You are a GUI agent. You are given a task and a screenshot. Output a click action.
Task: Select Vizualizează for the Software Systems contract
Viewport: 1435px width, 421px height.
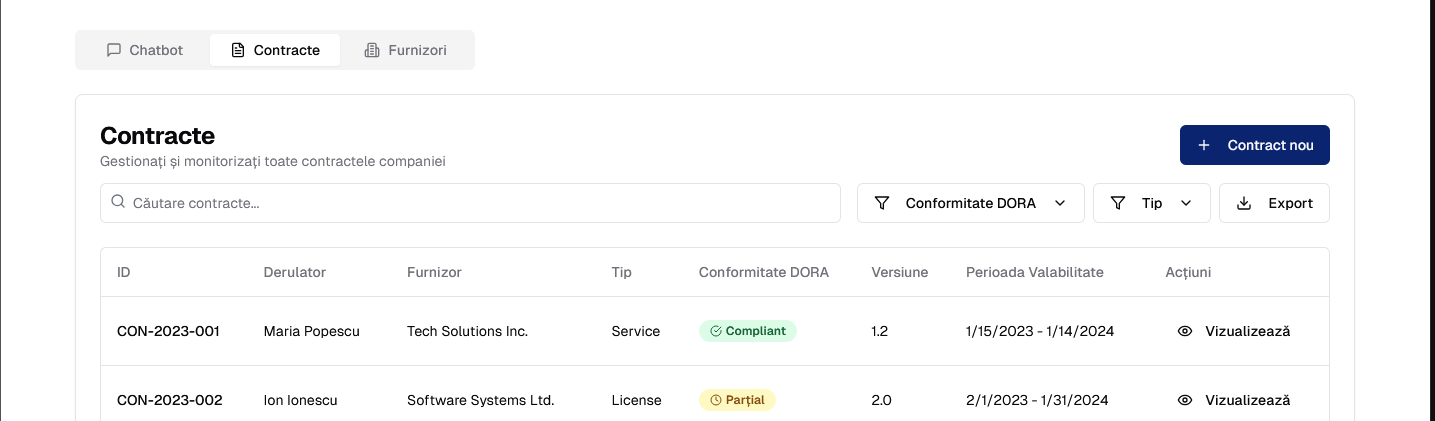(1247, 400)
